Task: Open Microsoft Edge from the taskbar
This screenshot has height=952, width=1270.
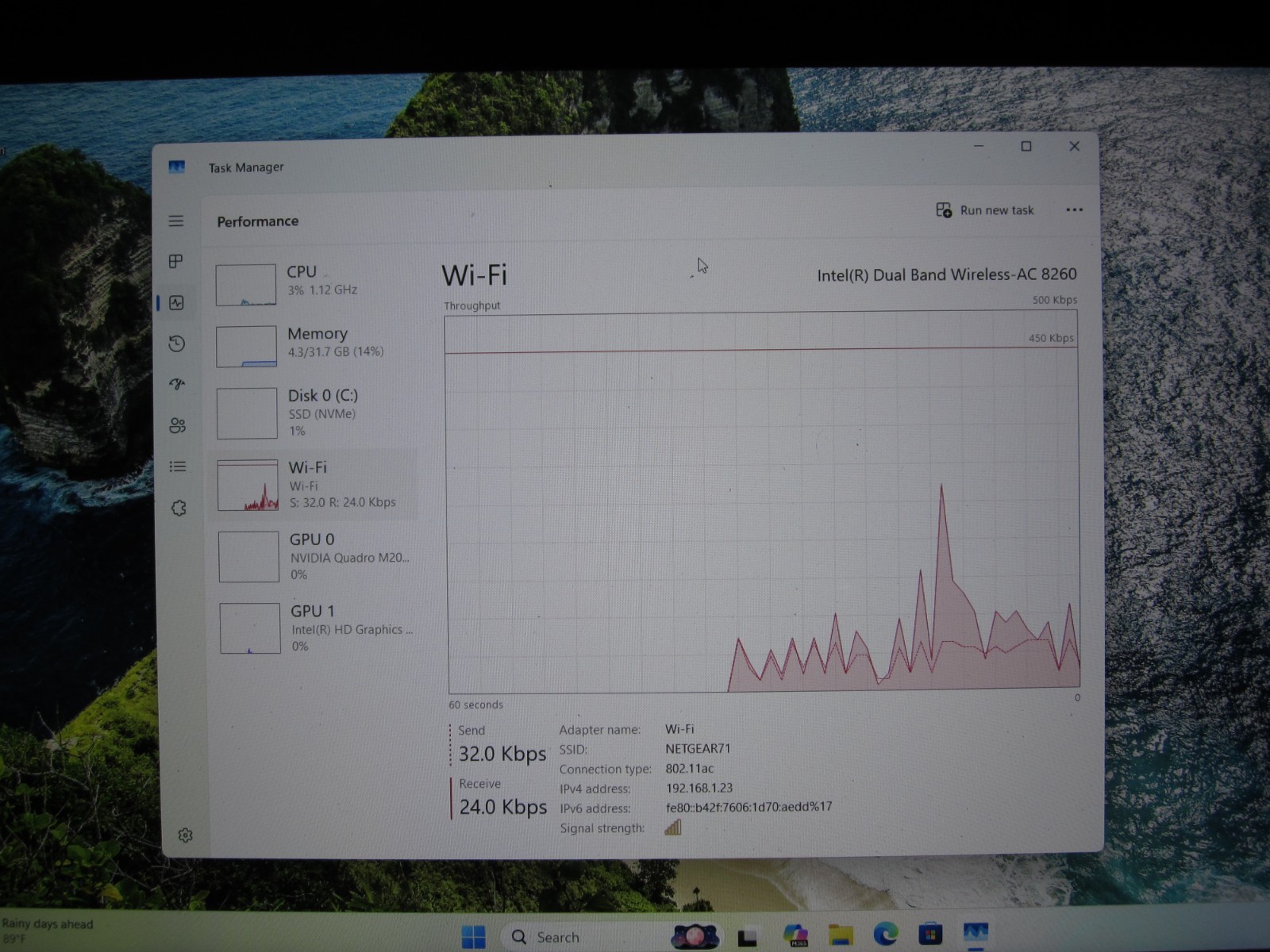Action: tap(886, 935)
